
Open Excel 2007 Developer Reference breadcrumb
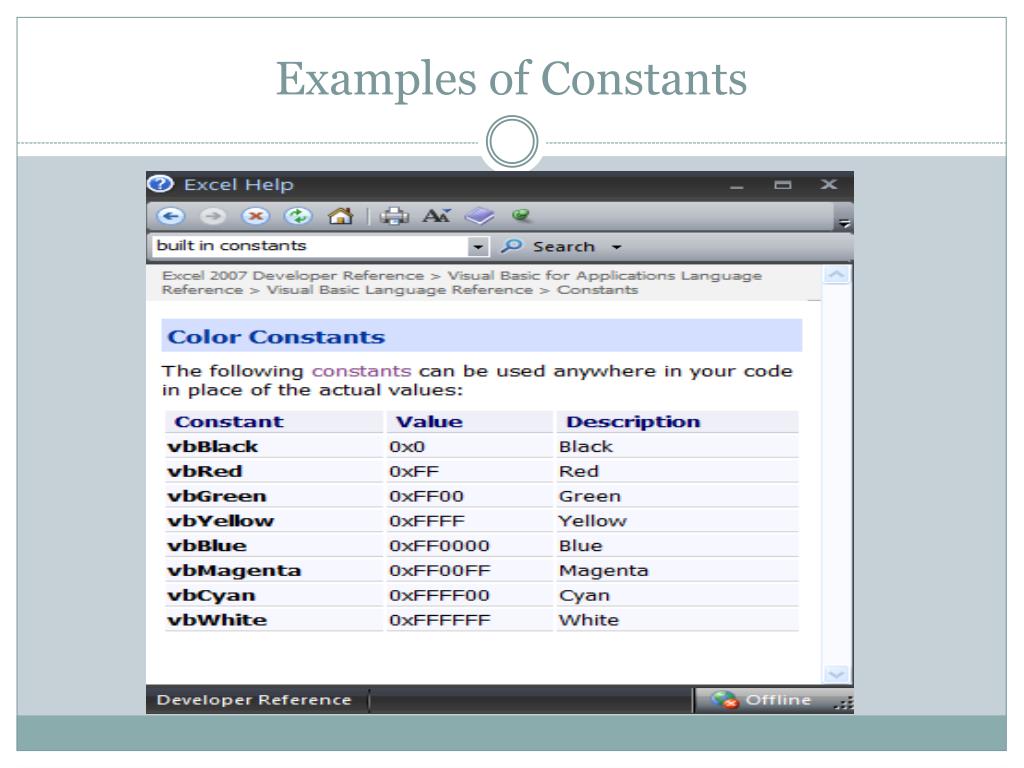click(293, 276)
